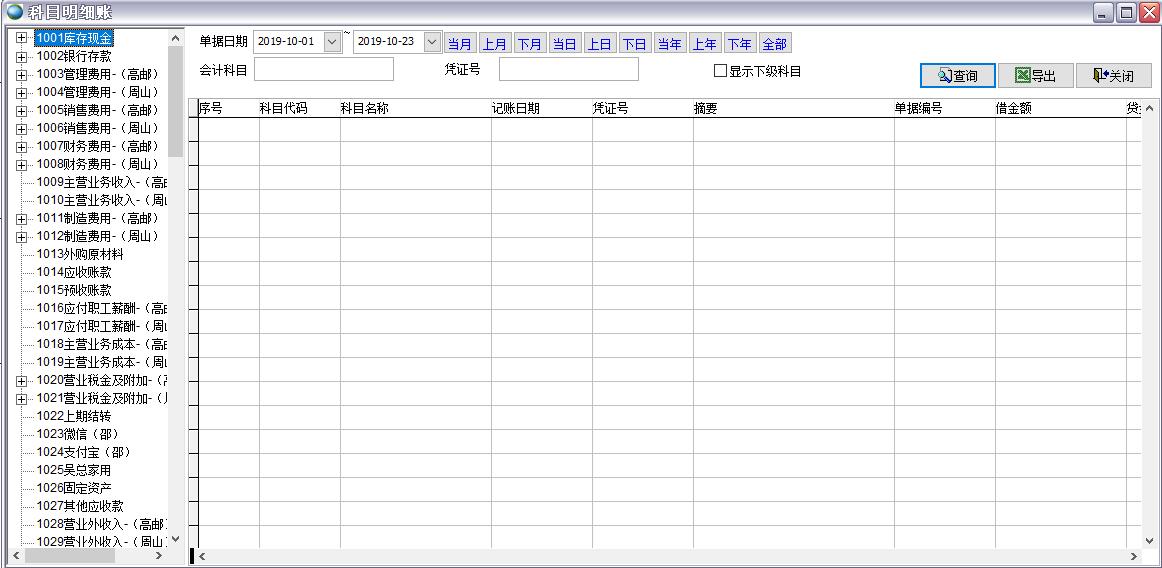Choose the 全部 date range option

(x=774, y=44)
